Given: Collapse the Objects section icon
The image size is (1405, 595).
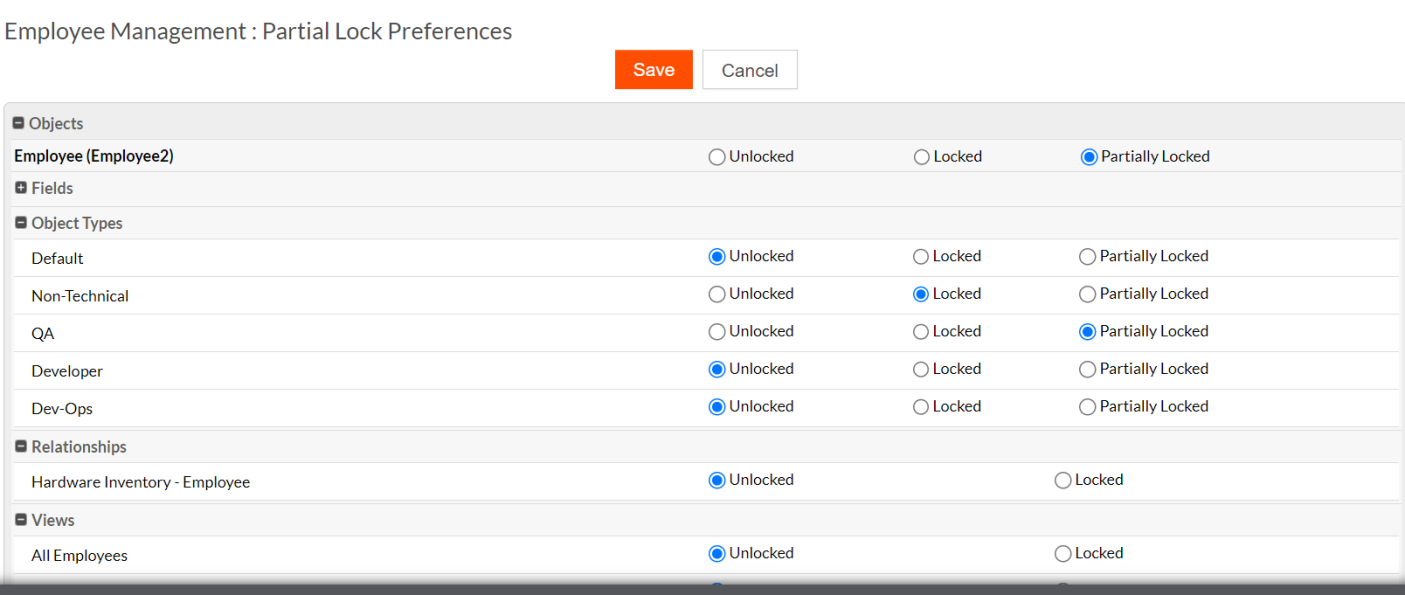Looking at the screenshot, I should click(19, 124).
